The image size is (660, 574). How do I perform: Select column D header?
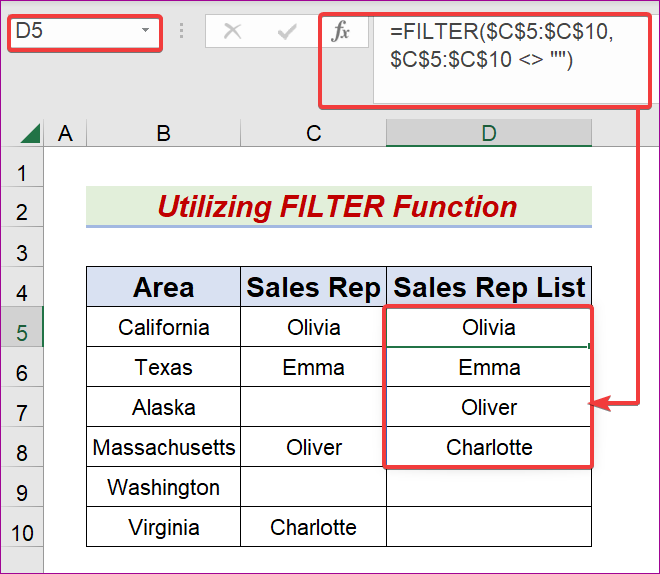pyautogui.click(x=489, y=133)
